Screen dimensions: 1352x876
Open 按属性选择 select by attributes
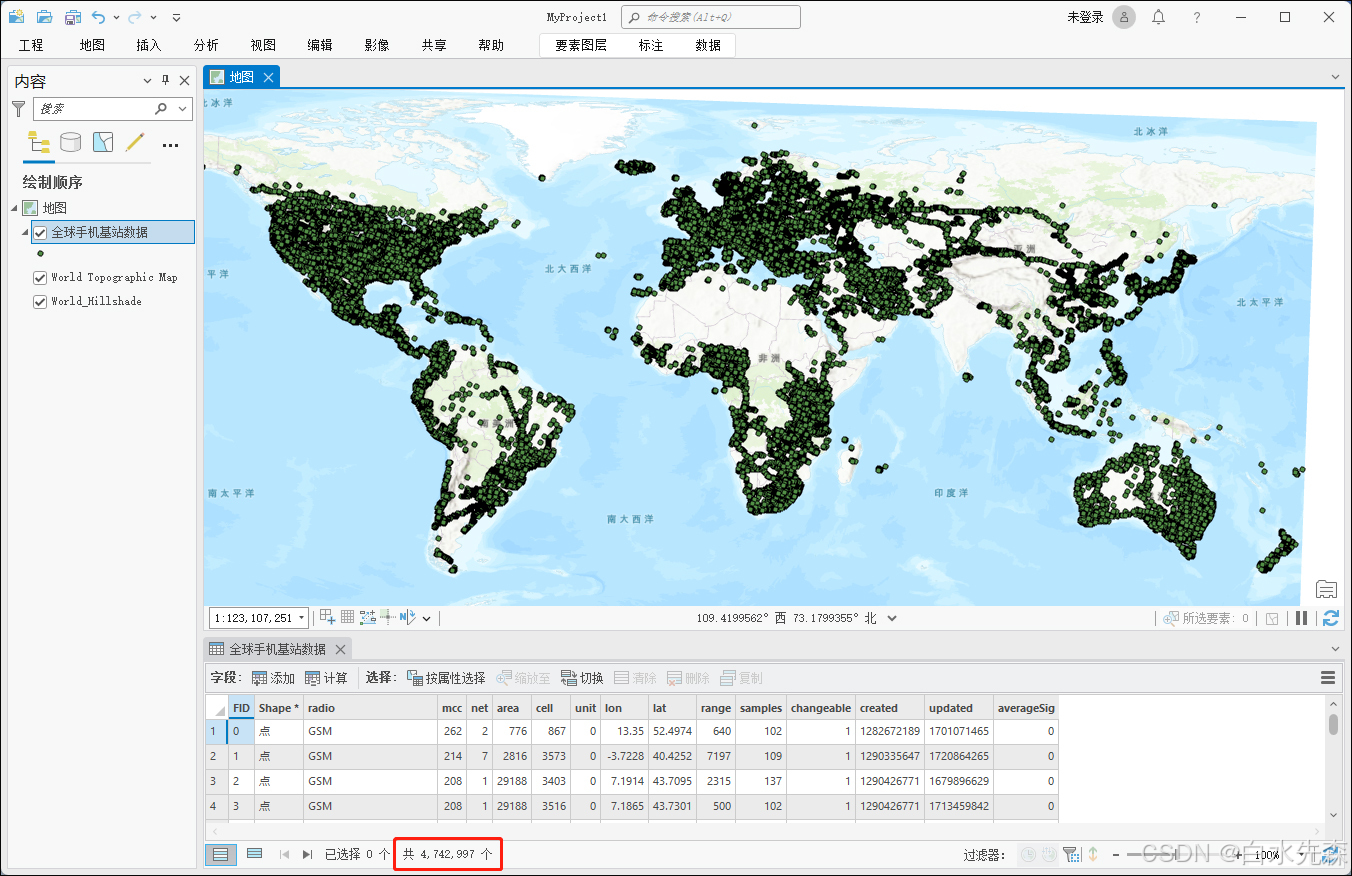tap(446, 678)
